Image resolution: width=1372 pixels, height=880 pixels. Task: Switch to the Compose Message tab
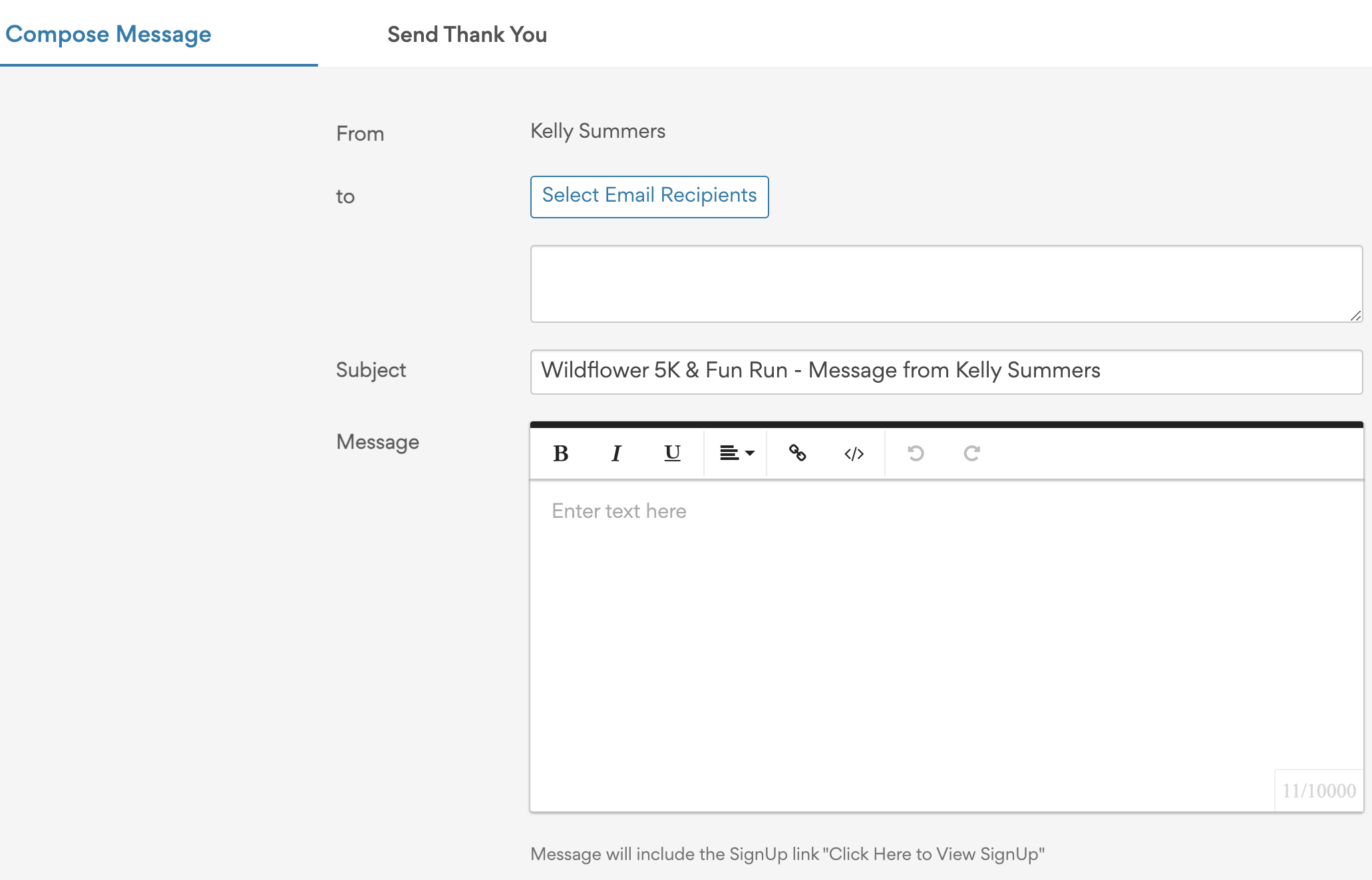tap(108, 34)
